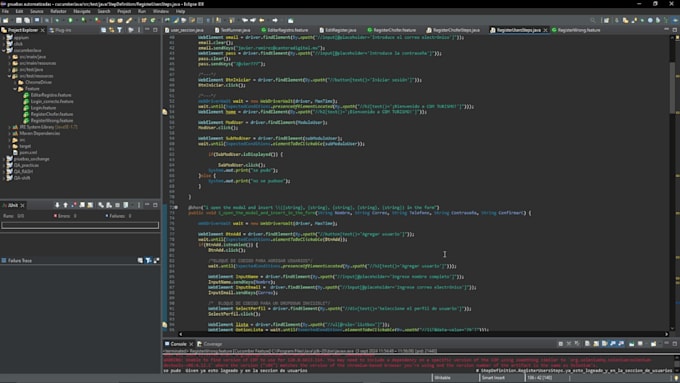
Task: Click the editor vertical scrollbar
Action: point(672,87)
